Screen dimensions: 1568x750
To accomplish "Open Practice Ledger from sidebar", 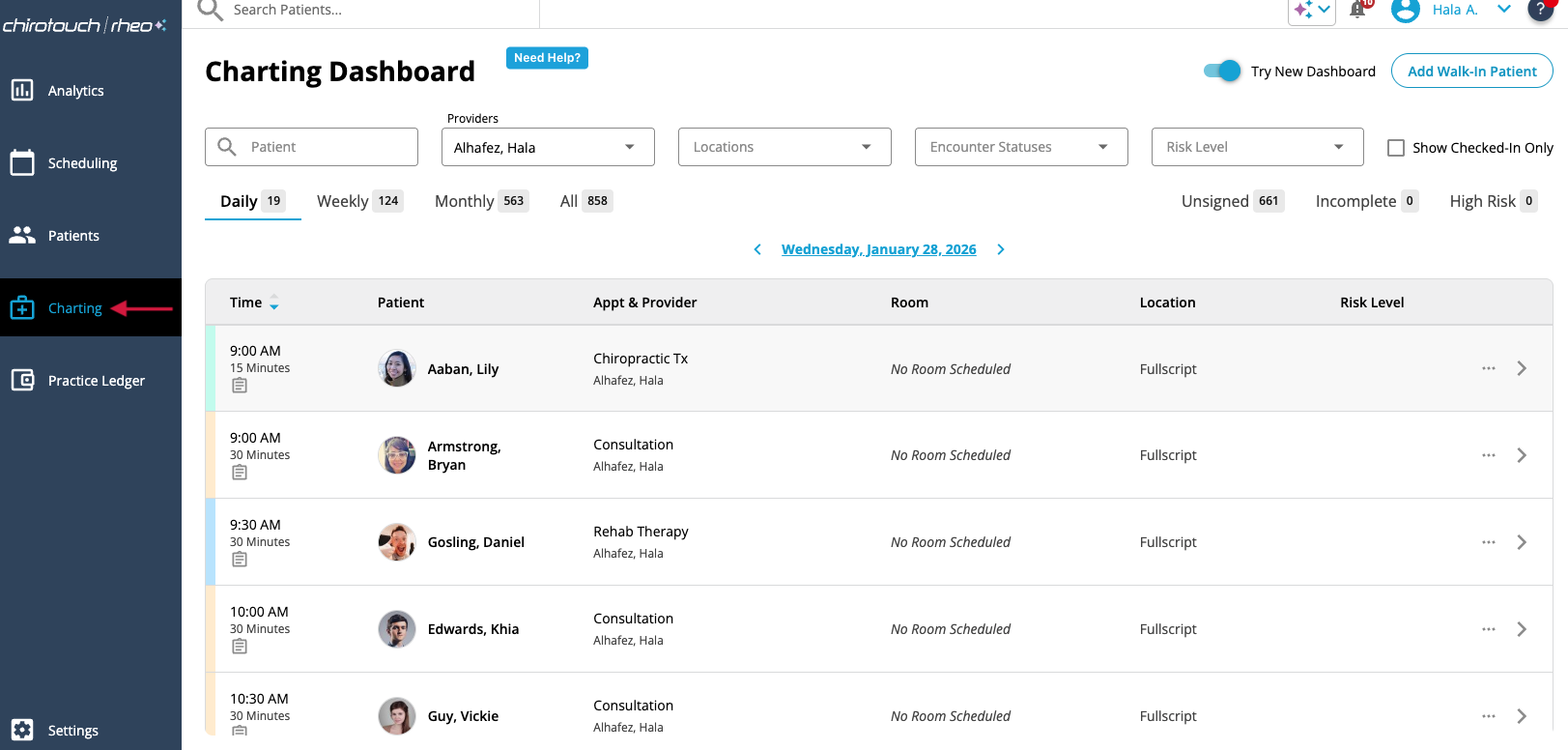I will (22, 380).
